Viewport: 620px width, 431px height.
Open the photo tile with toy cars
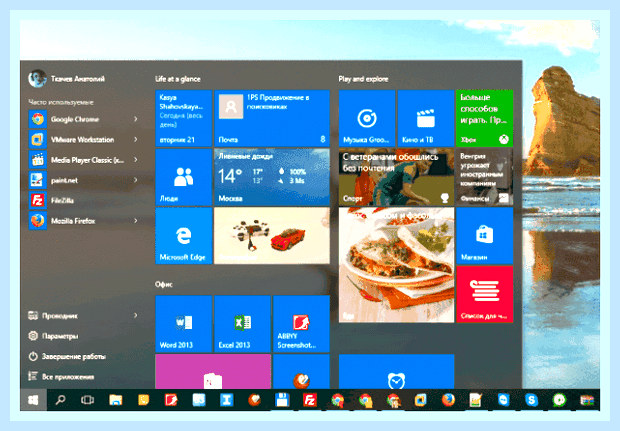click(x=272, y=236)
